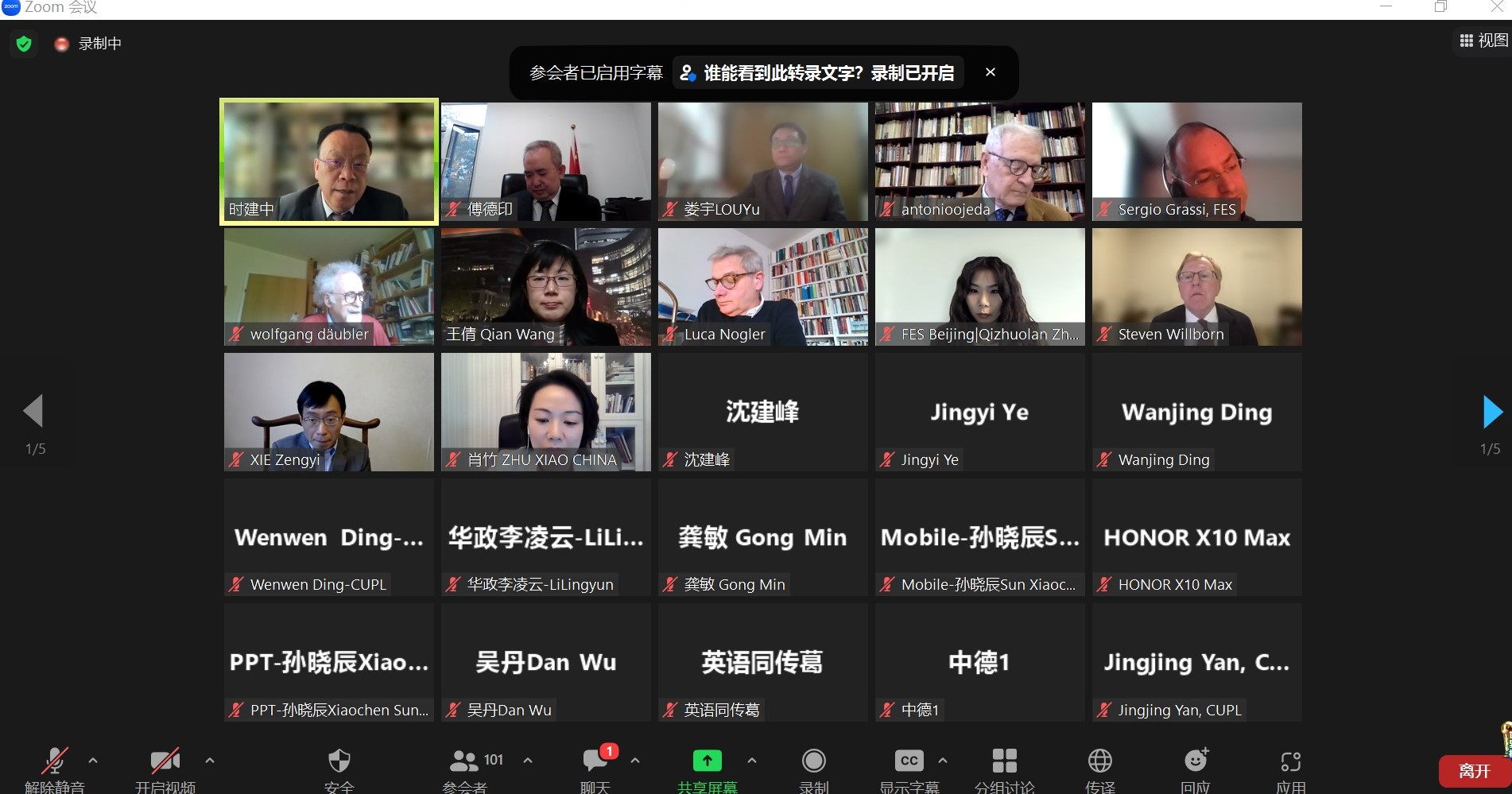The image size is (1512, 794).
Task: Click the Share Screen (共享屏幕) icon
Action: click(707, 761)
